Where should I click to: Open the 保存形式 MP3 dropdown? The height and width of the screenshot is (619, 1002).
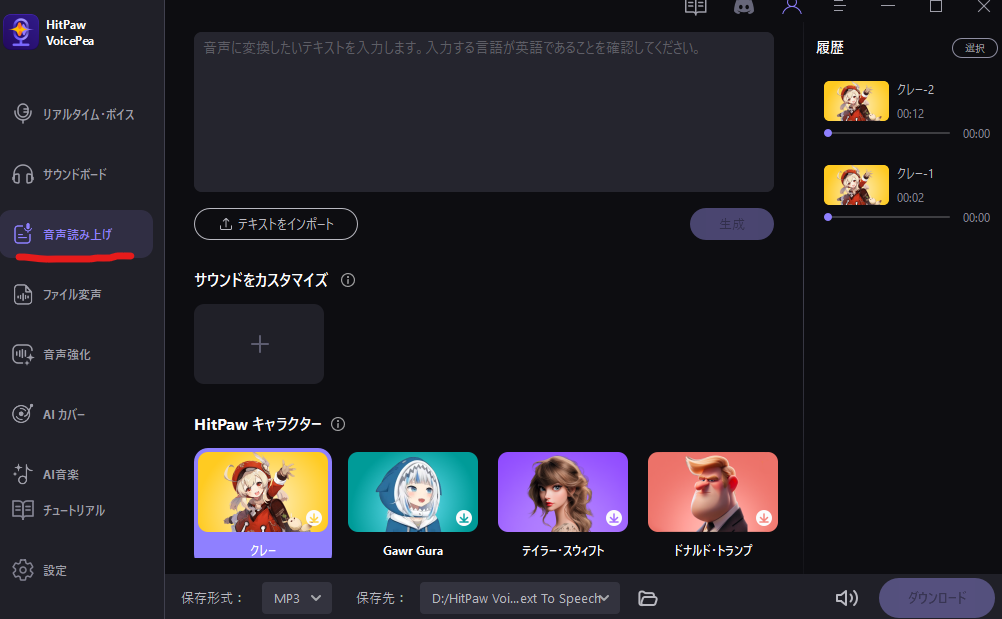297,598
